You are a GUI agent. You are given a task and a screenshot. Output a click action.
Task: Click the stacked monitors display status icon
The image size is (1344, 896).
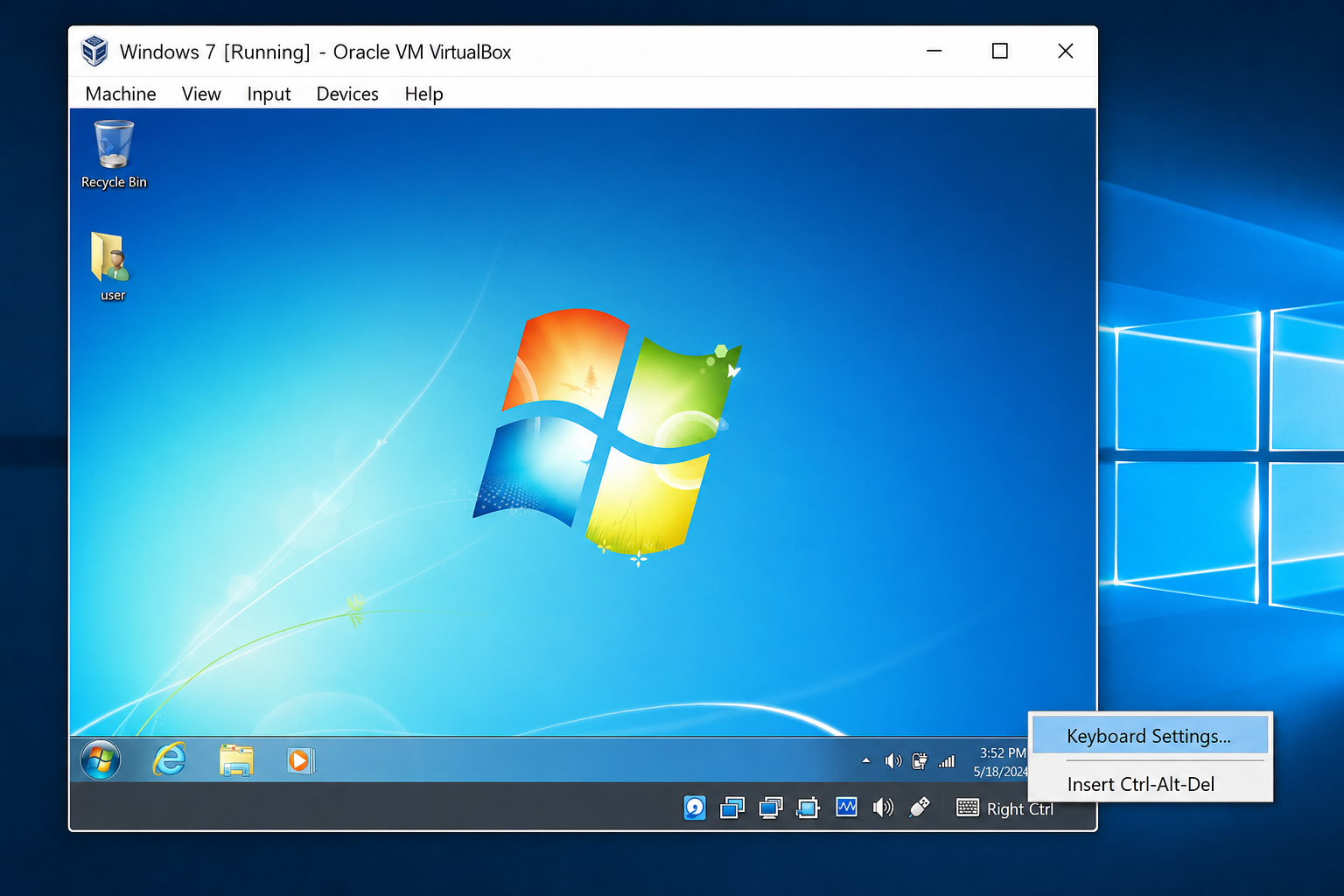click(x=770, y=808)
